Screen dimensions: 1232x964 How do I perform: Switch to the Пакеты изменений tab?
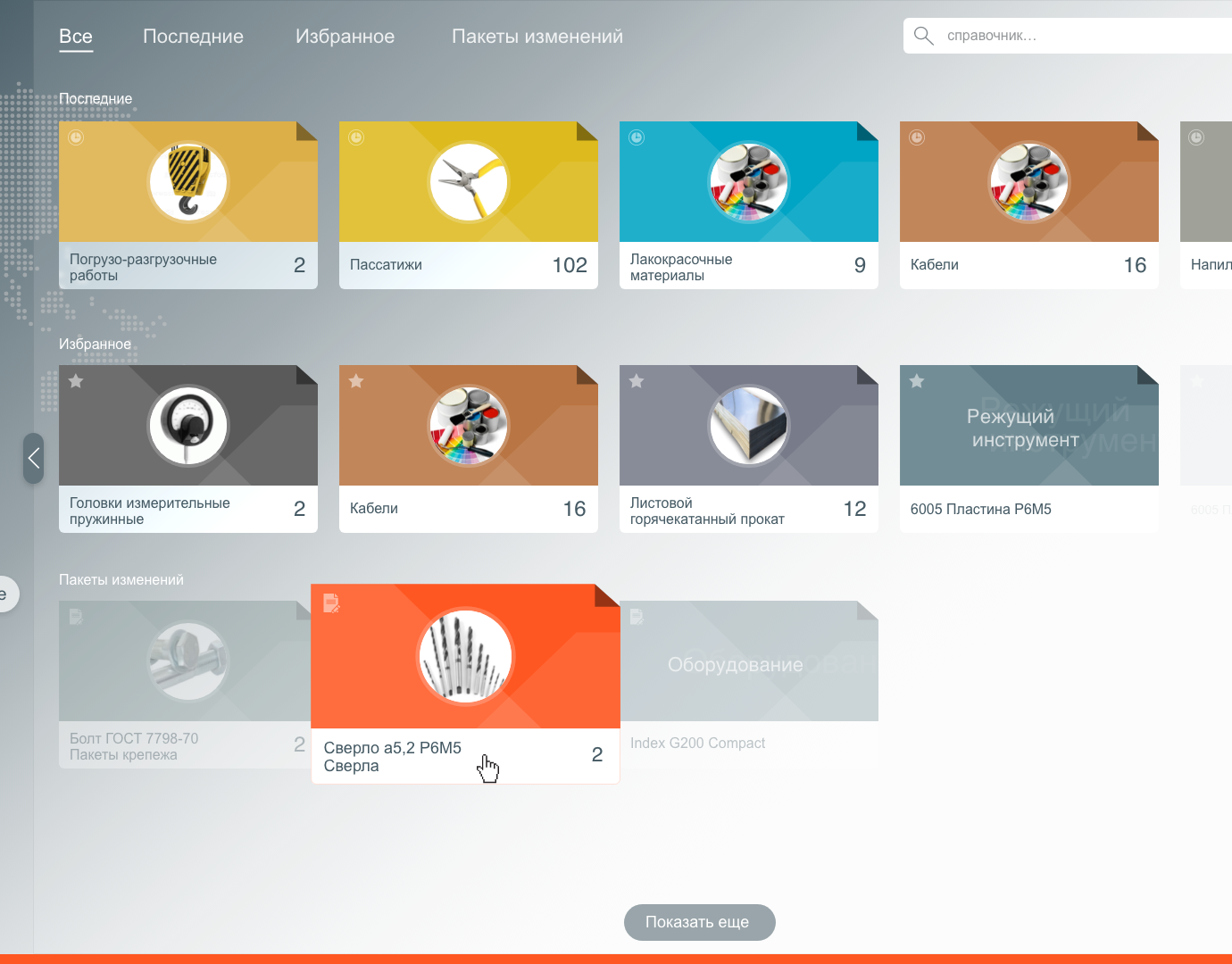tap(537, 37)
